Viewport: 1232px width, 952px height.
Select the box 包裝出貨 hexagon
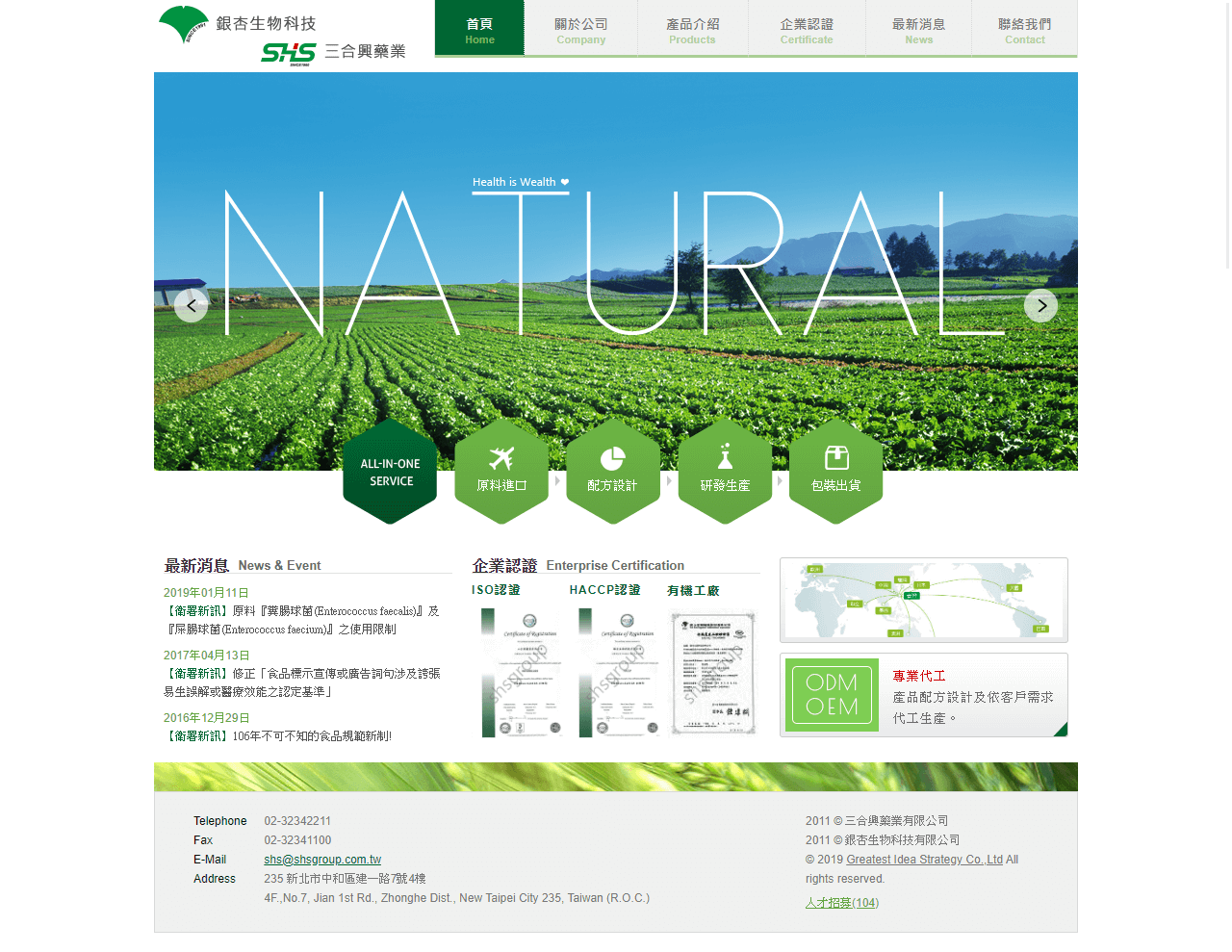836,472
